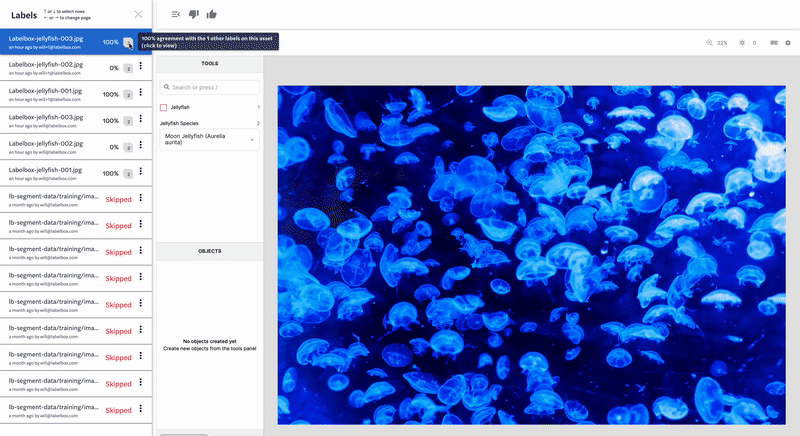
Task: Click the zoom magnifier icon beside 22%
Action: tap(709, 43)
